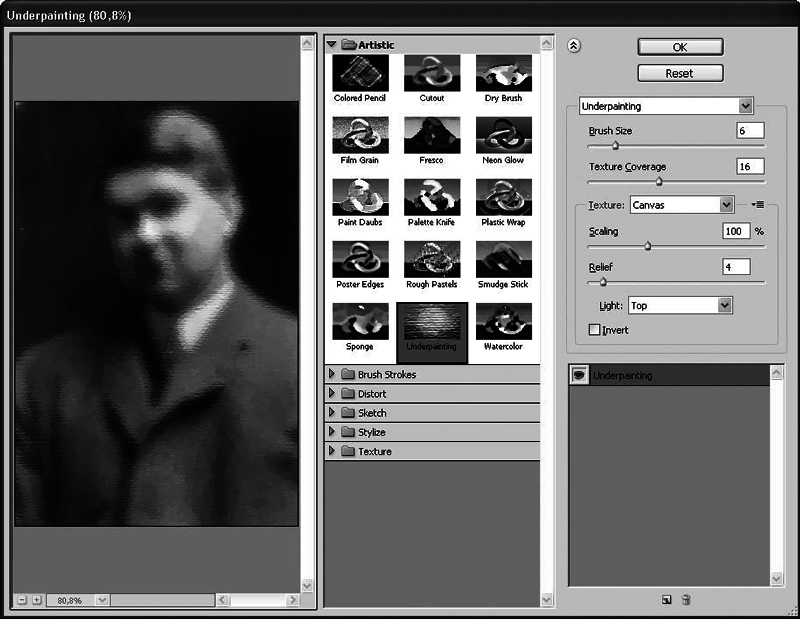Delete the current effect layer
The height and width of the screenshot is (619, 800).
click(x=686, y=598)
